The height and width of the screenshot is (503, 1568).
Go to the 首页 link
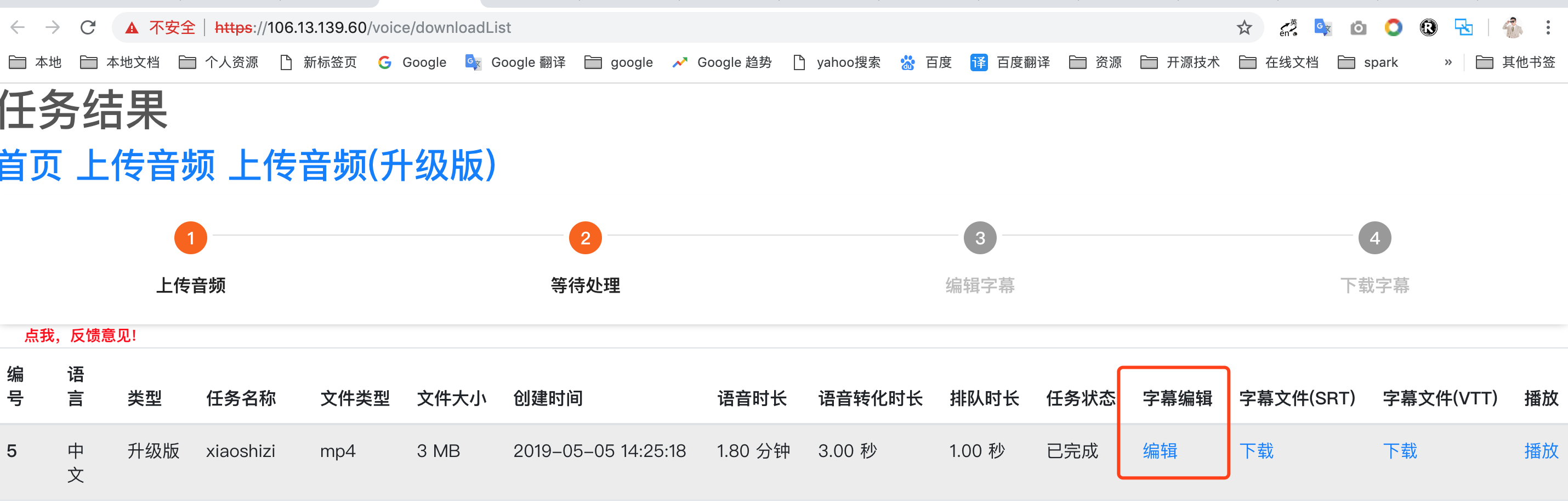[31, 165]
